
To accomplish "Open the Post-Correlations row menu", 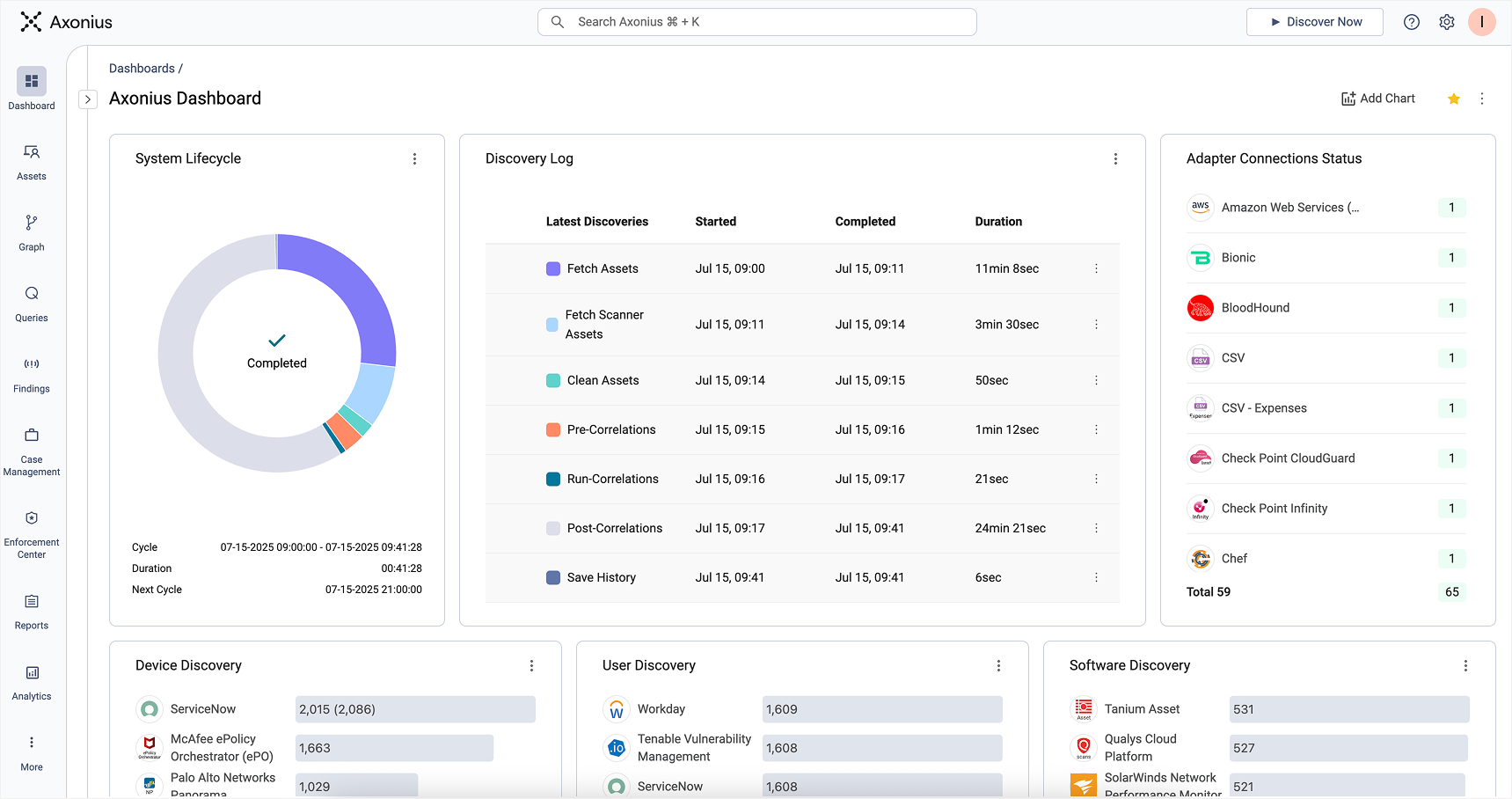I will [1097, 528].
